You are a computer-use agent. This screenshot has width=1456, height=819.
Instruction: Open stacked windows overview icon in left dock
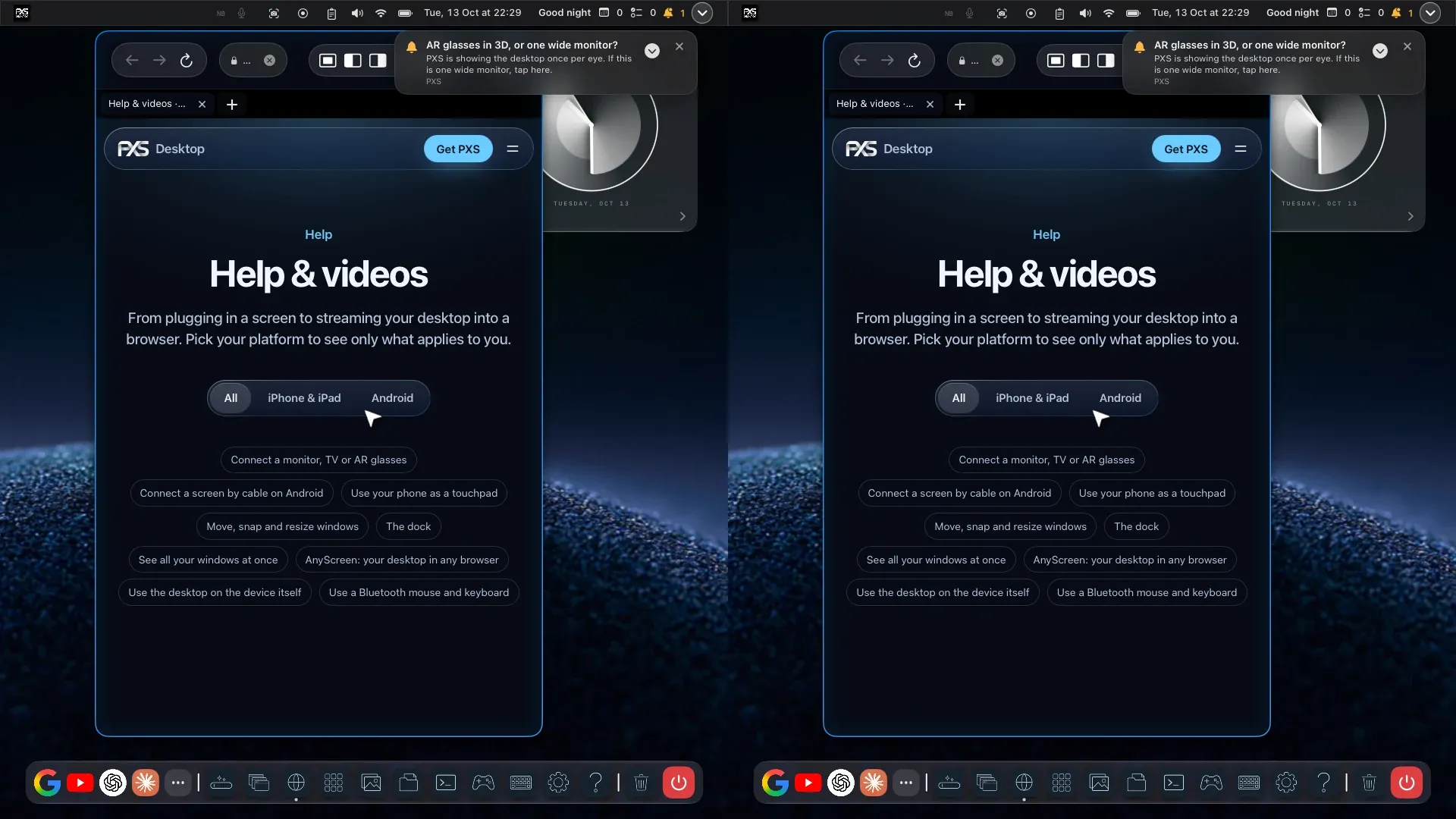pos(259,783)
